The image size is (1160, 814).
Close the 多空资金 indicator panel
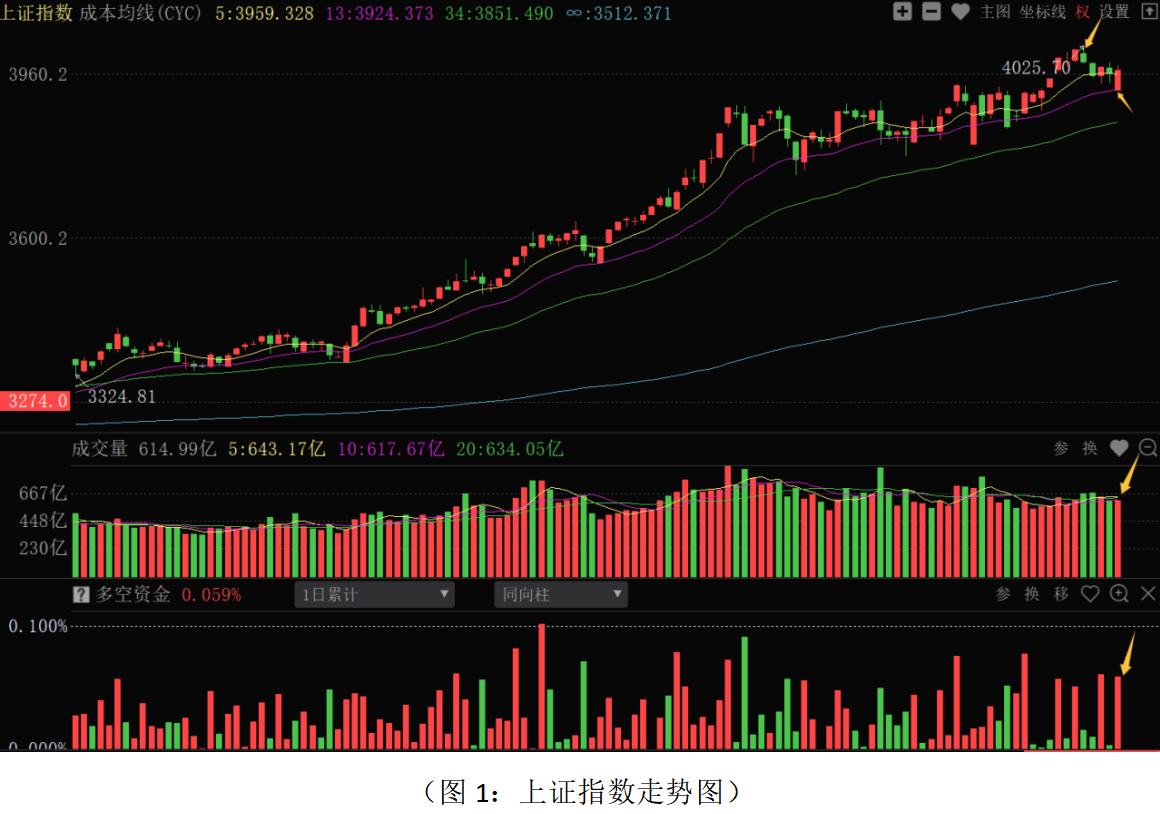click(x=1148, y=594)
